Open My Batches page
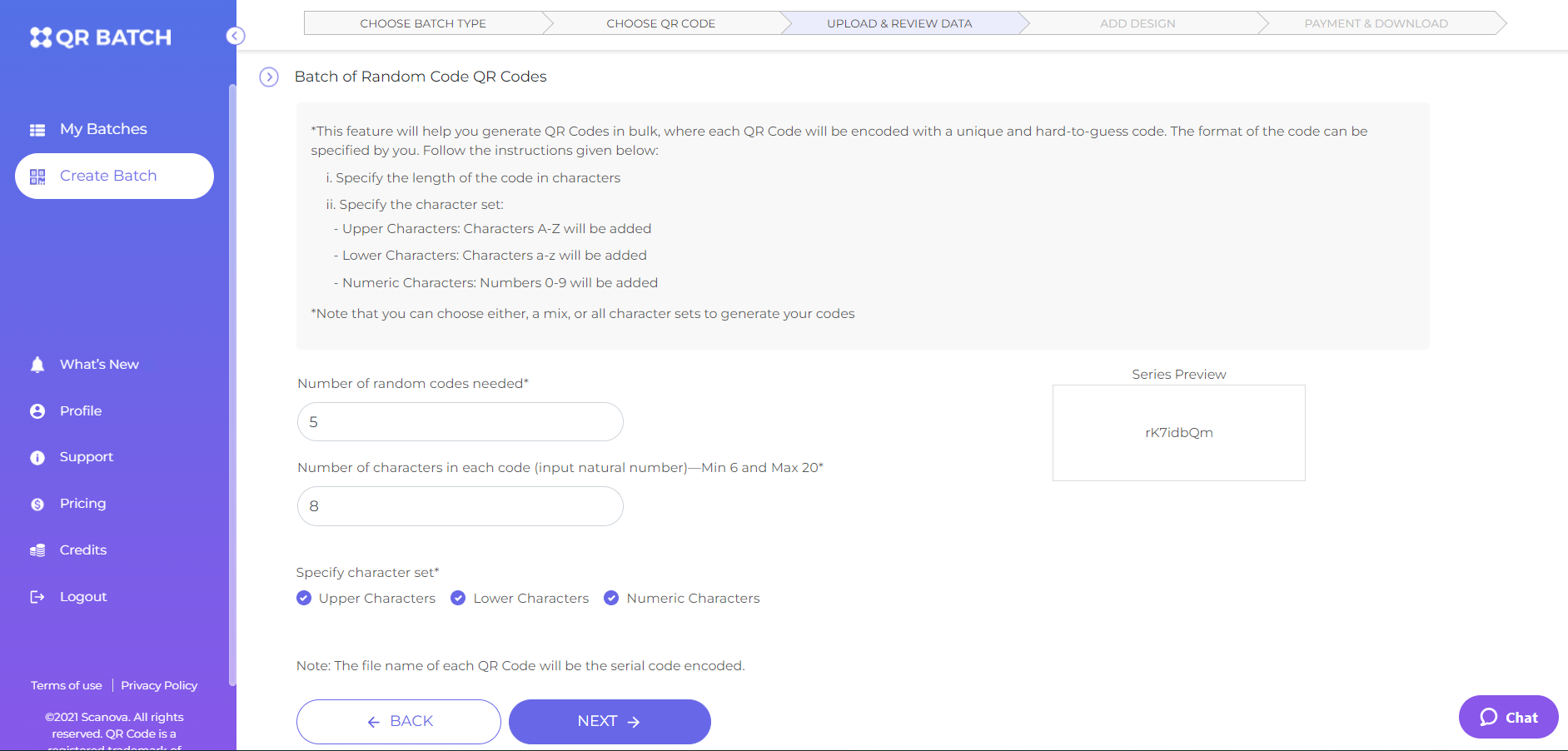1568x751 pixels. coord(103,129)
